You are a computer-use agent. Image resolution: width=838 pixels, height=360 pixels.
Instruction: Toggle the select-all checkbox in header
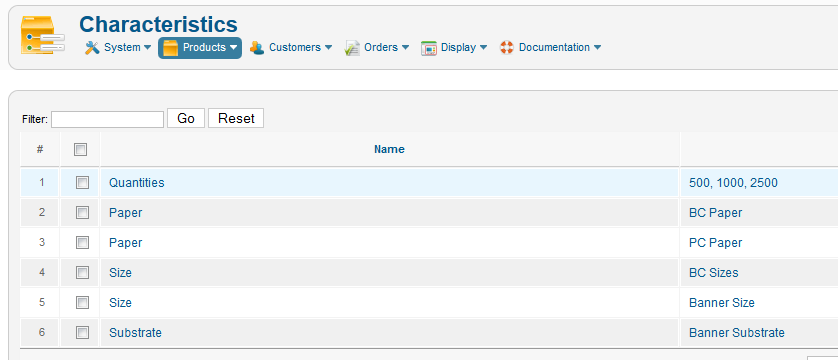[x=81, y=150]
